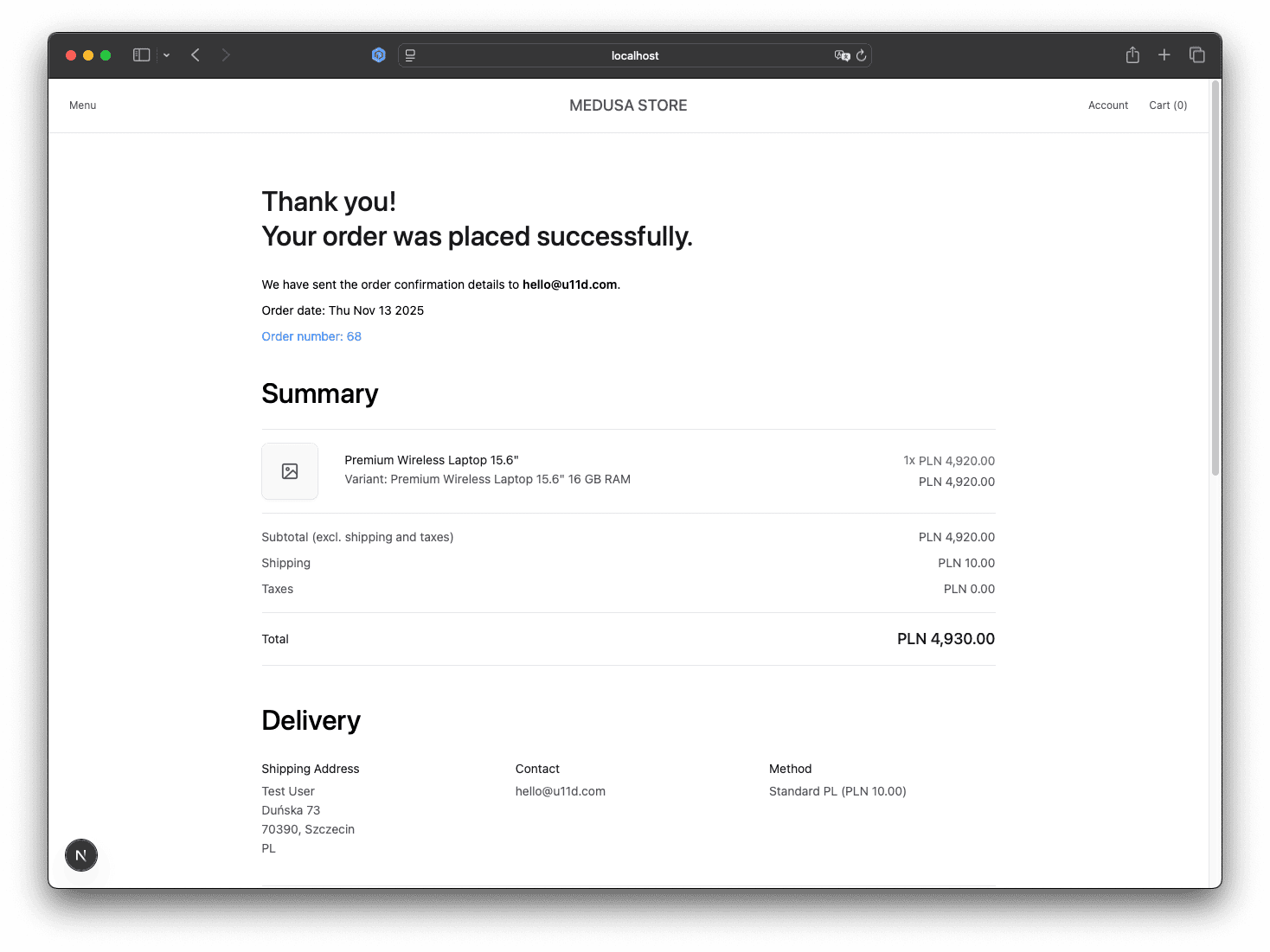Reload the localhost page
The height and width of the screenshot is (952, 1270).
[x=861, y=55]
